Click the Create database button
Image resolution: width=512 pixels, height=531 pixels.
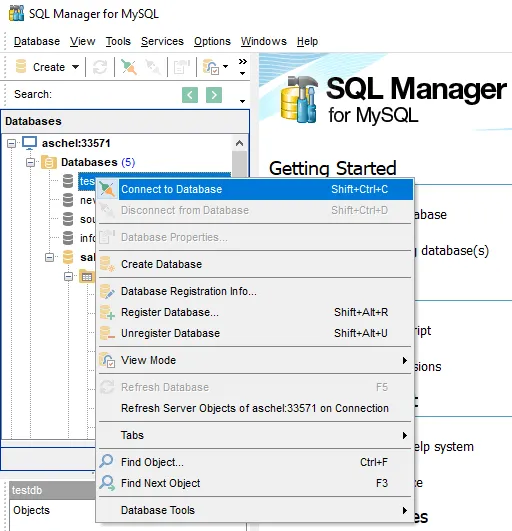tap(41, 67)
